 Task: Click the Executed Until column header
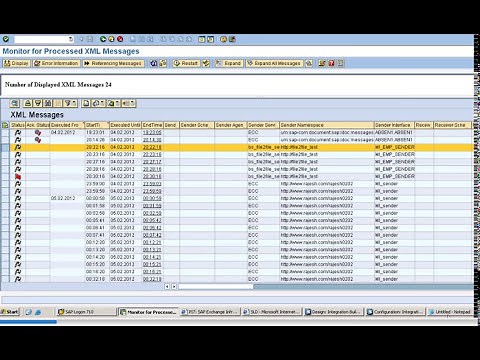coord(125,125)
